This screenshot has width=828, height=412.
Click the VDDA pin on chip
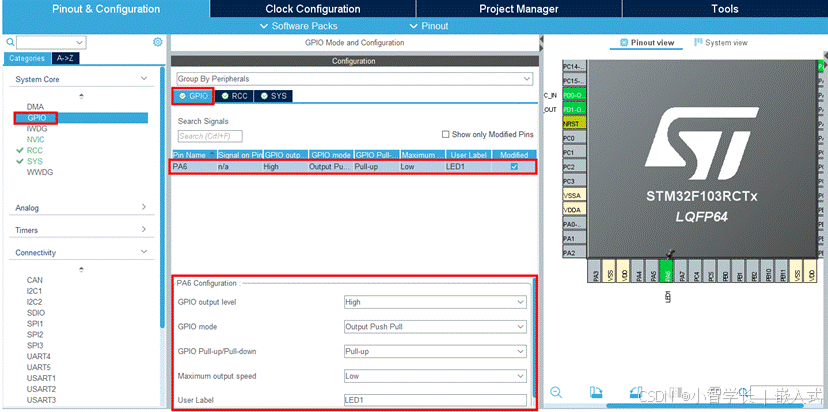pyautogui.click(x=575, y=210)
